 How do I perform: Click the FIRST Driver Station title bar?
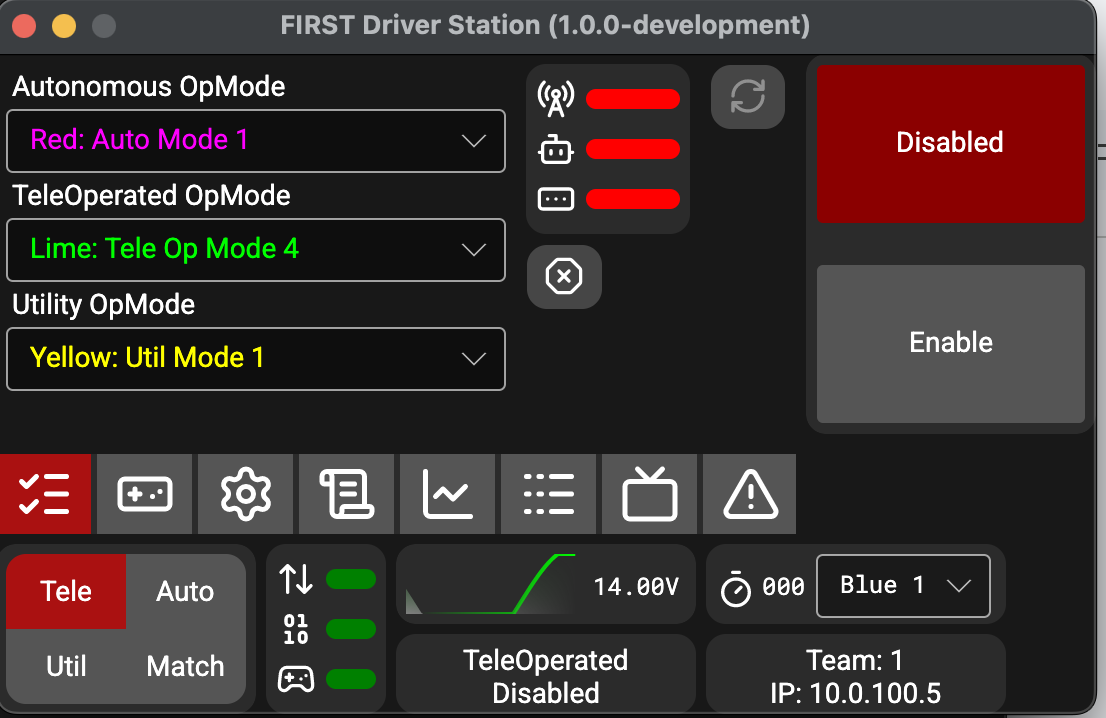tap(545, 26)
